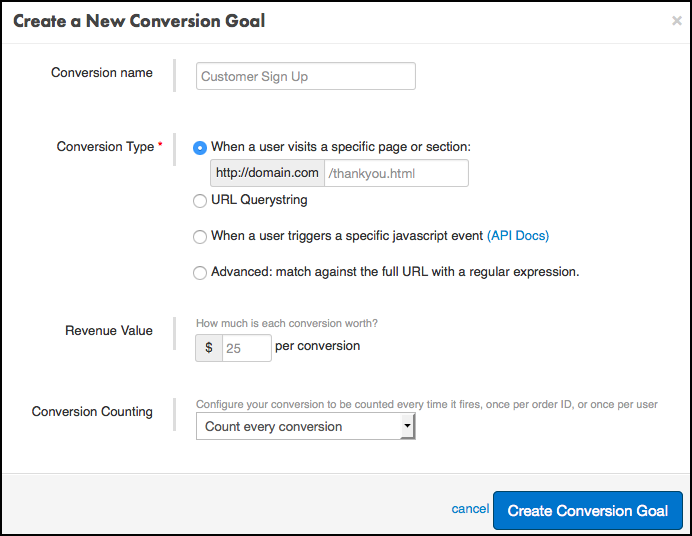Click the /thankyou.html path input field
The image size is (692, 536).
tap(396, 173)
